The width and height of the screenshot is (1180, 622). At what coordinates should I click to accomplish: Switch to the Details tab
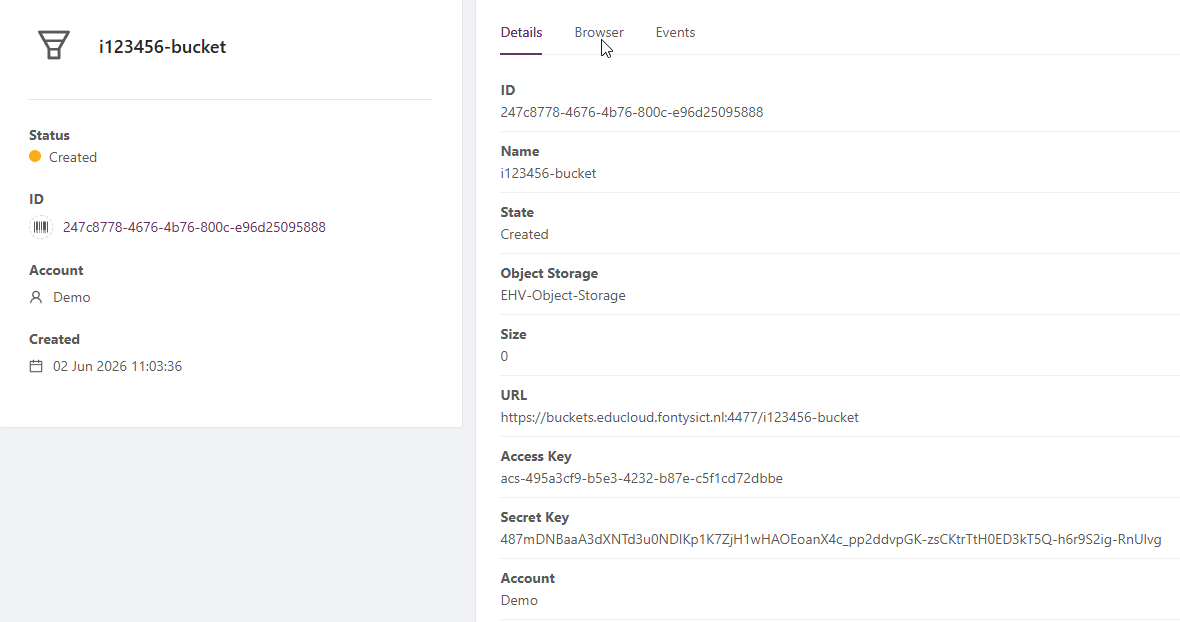pos(521,32)
